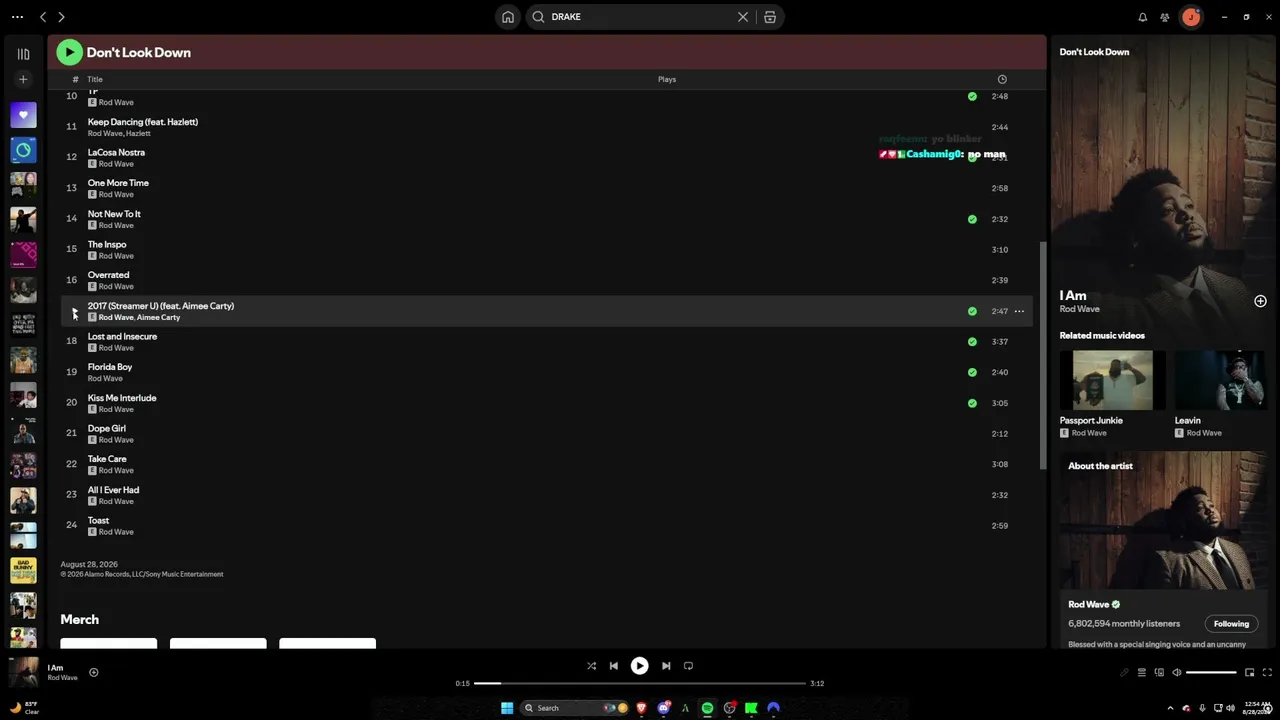Toggle saved checkmark on track 10
The height and width of the screenshot is (720, 1280).
point(972,97)
